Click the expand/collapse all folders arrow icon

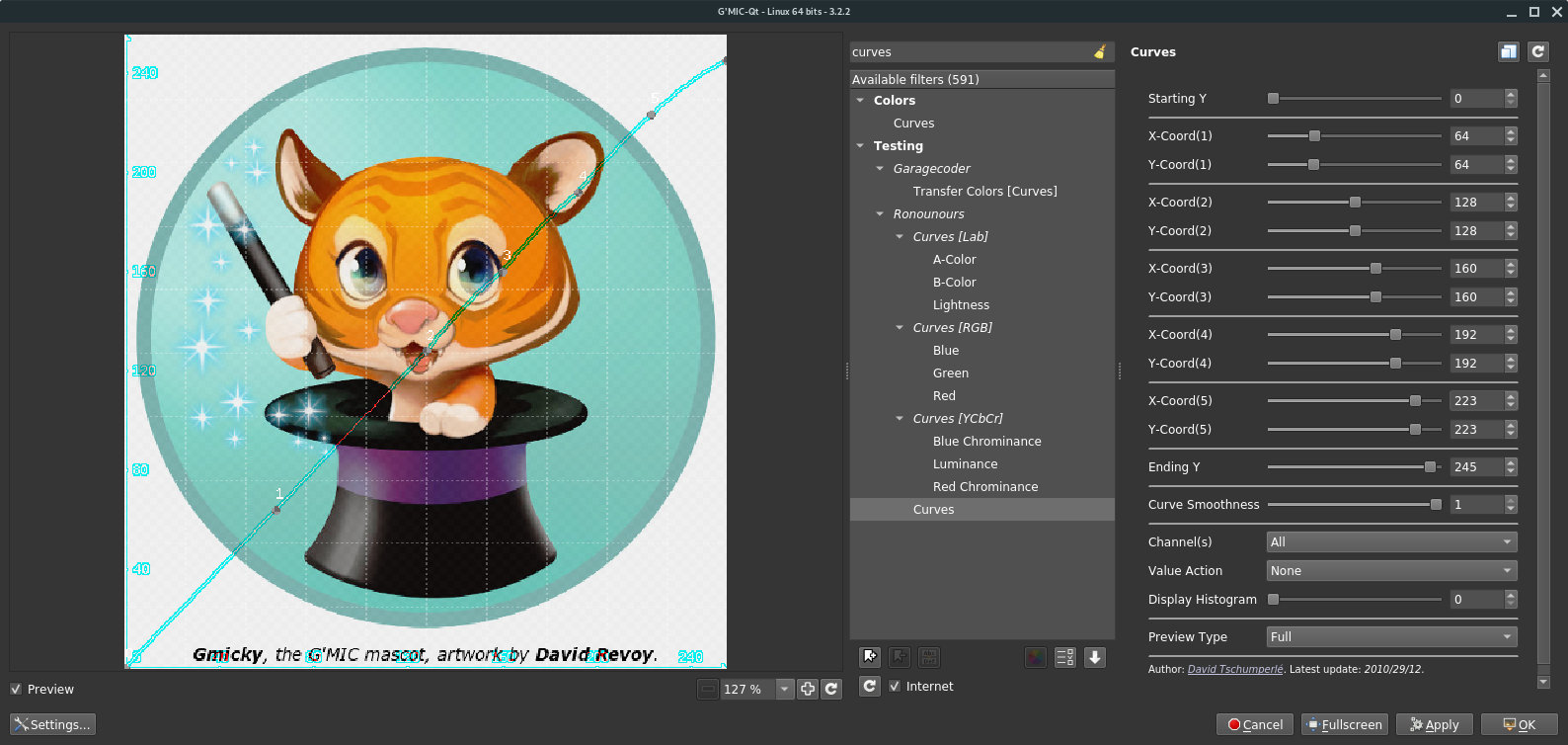coord(1094,657)
